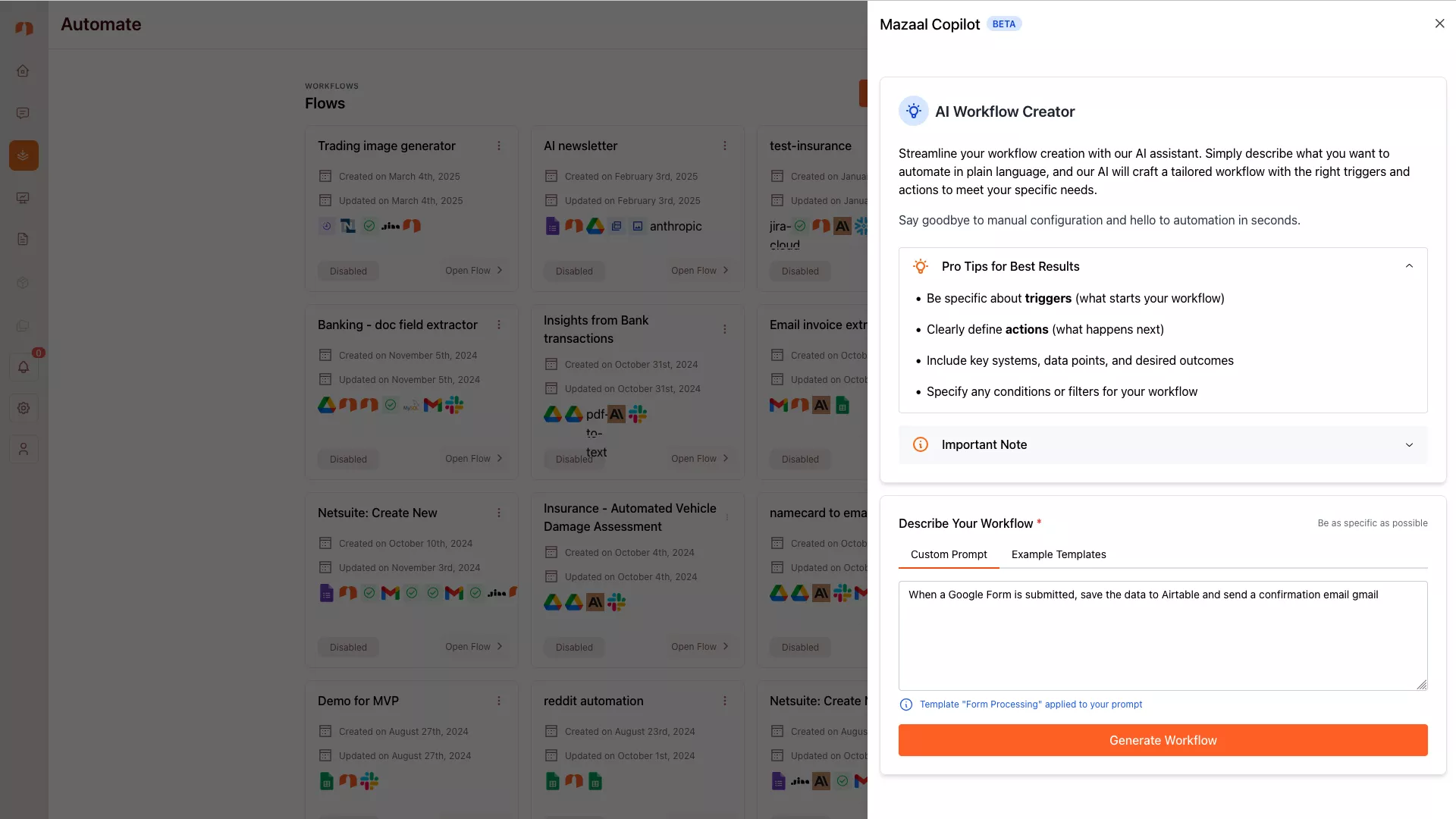
Task: Open the user profile sidebar icon
Action: pyautogui.click(x=24, y=450)
